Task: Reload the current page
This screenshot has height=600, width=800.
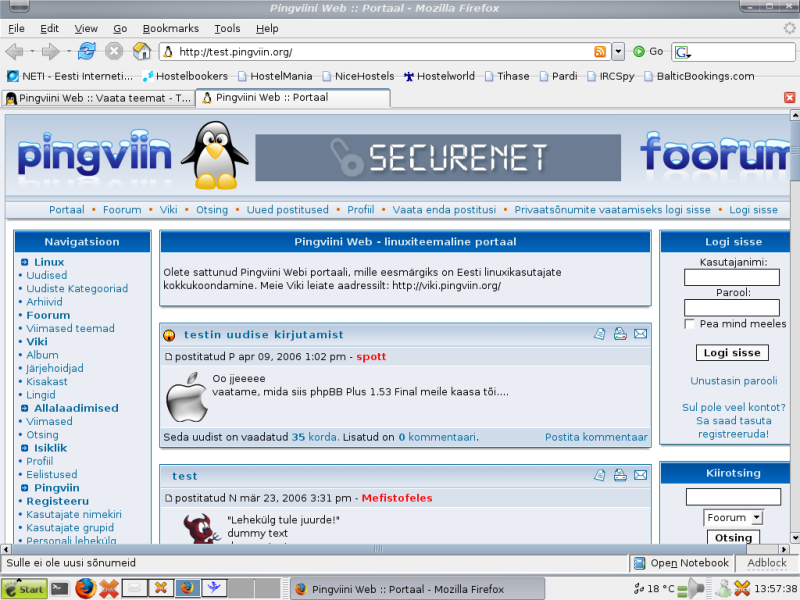Action: coord(87,51)
